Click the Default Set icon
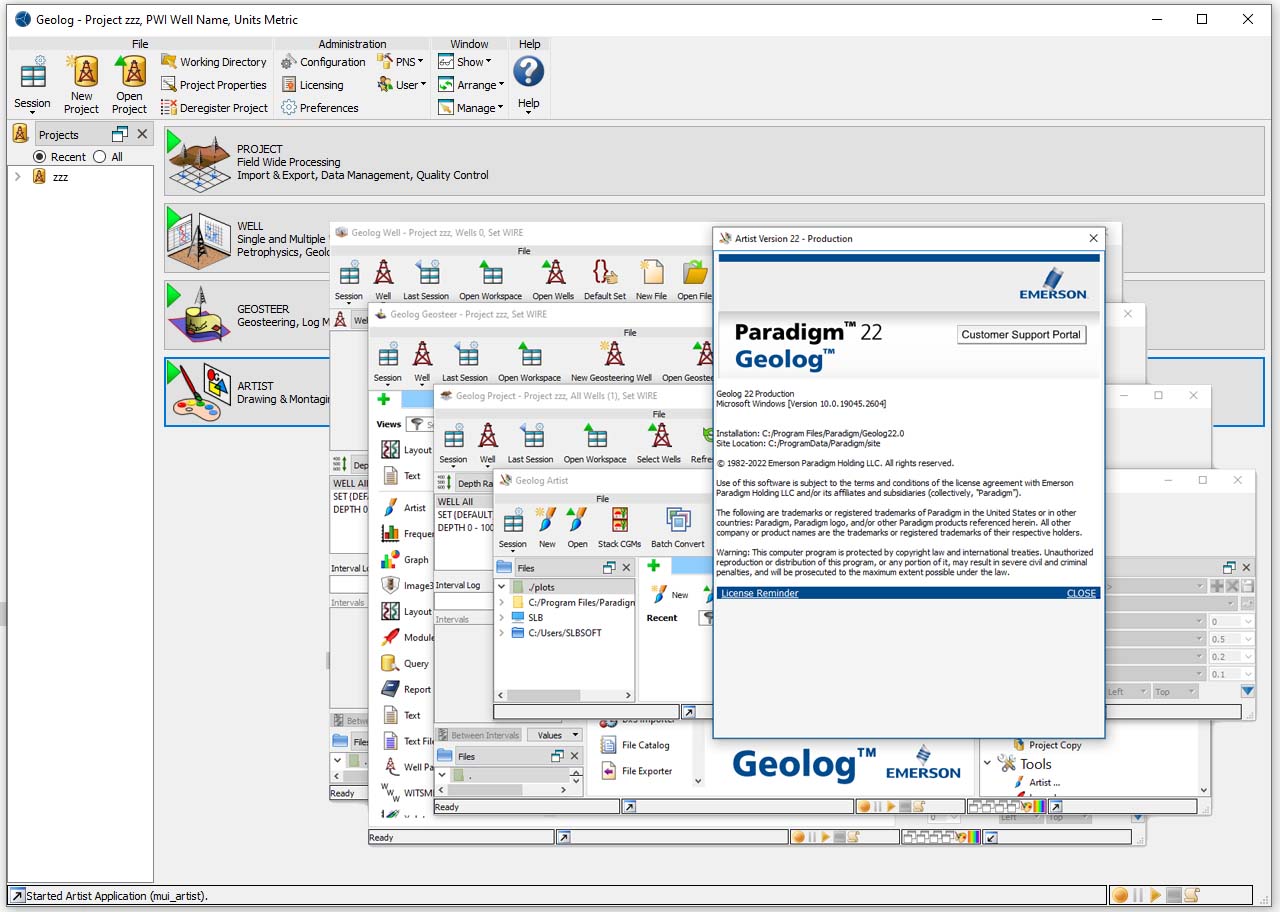Image resolution: width=1280 pixels, height=912 pixels. pos(604,273)
